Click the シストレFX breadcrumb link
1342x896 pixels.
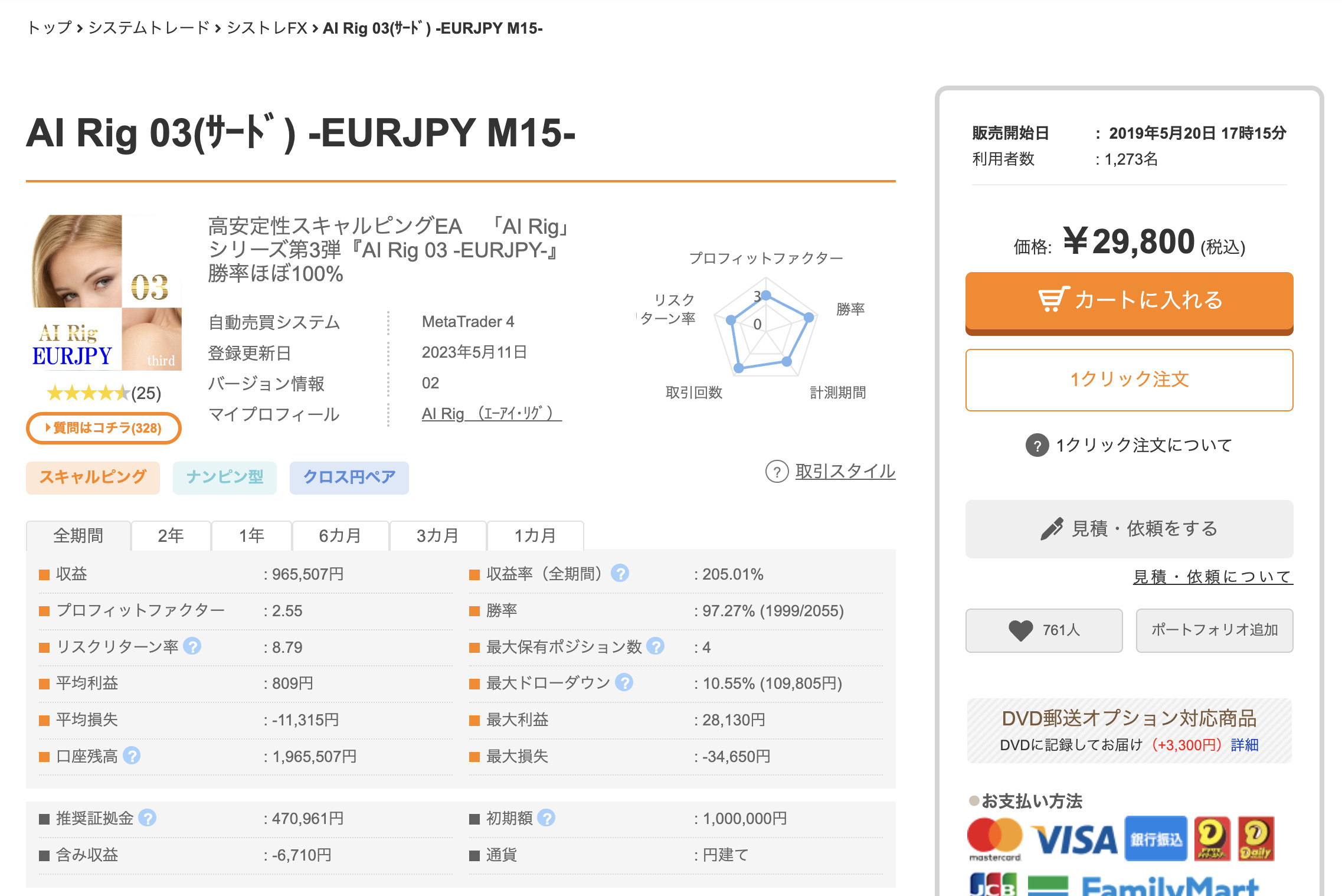pyautogui.click(x=267, y=28)
